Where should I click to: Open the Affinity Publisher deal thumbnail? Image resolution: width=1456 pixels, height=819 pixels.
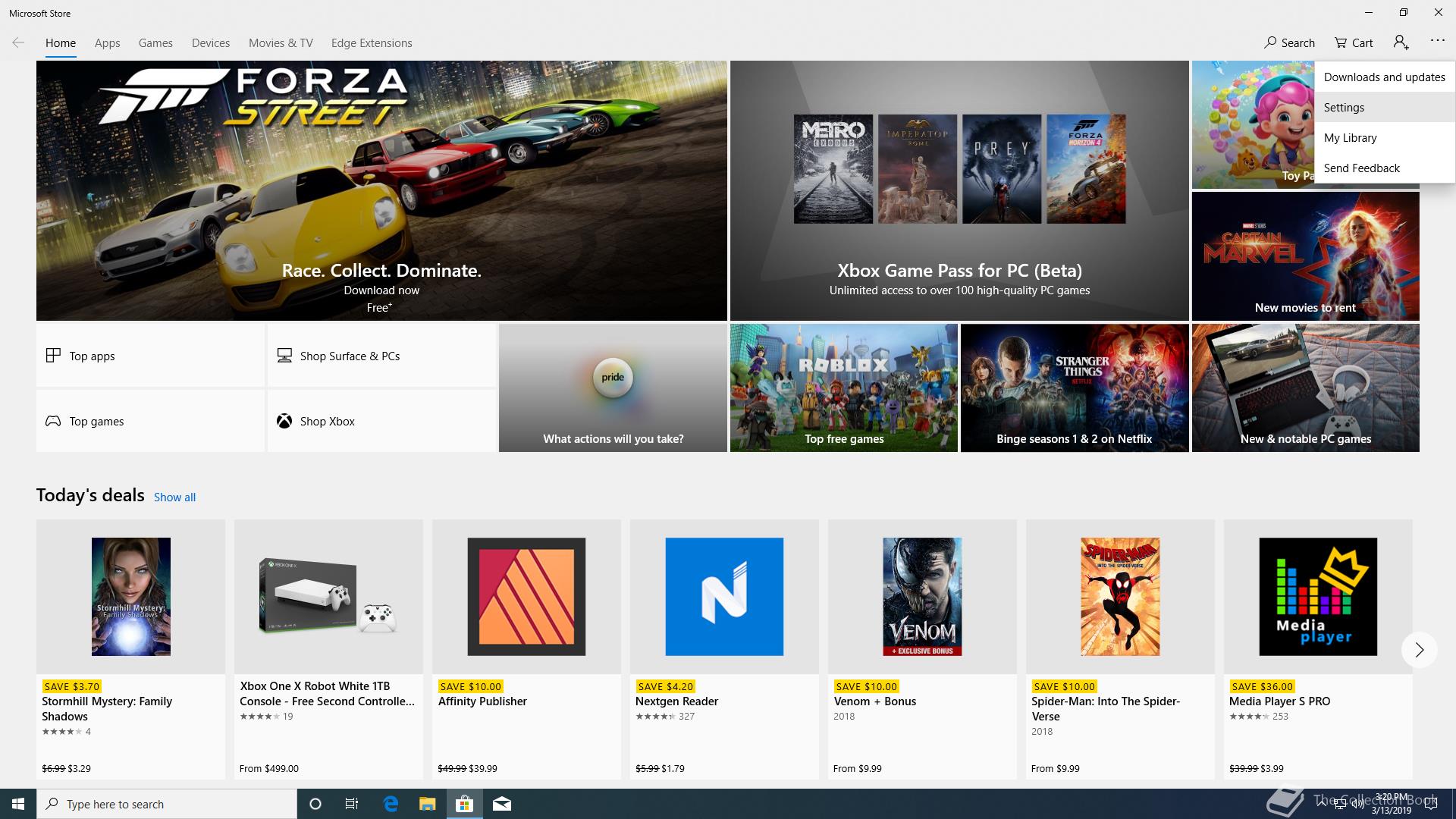click(526, 597)
